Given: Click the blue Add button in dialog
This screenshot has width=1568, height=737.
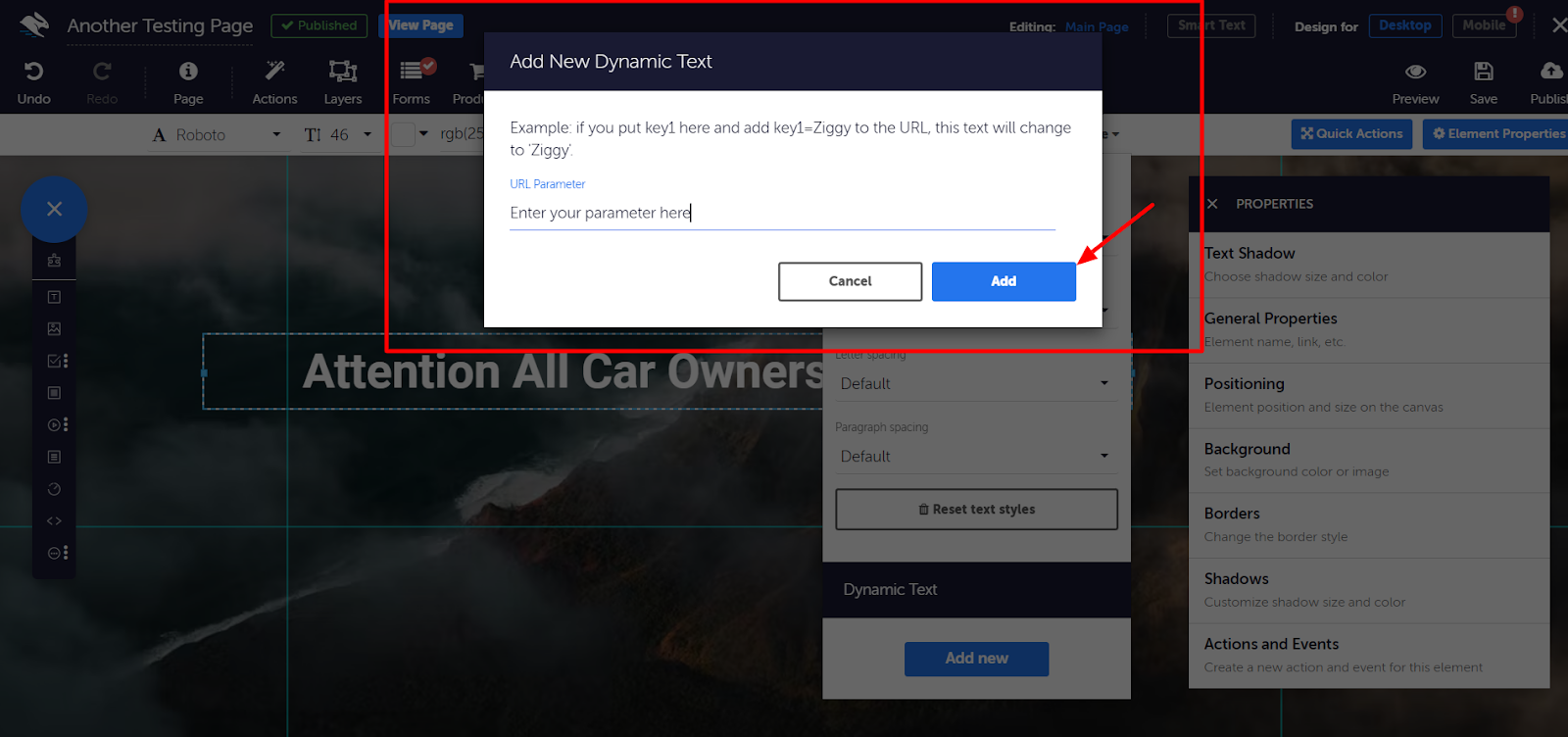Looking at the screenshot, I should (1004, 281).
